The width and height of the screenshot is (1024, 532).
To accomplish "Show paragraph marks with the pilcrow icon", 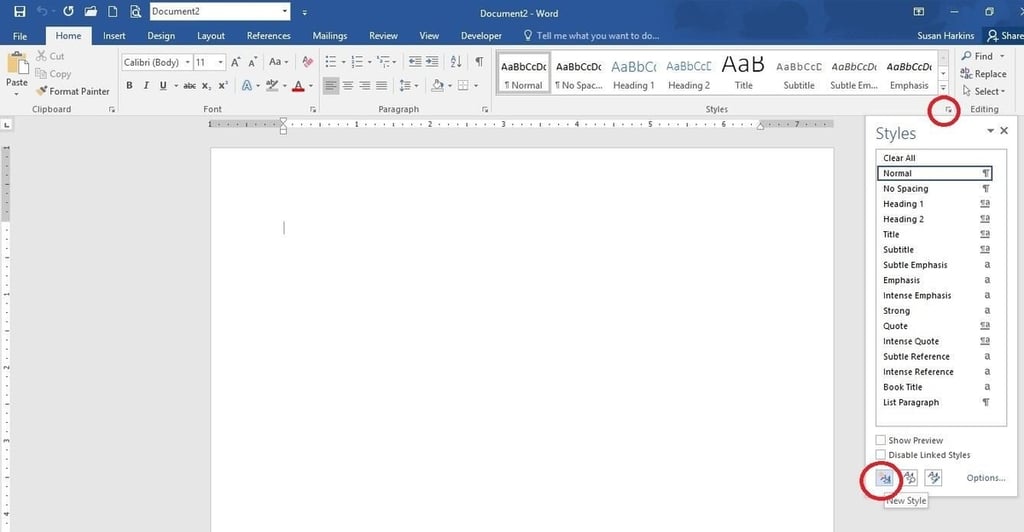I will point(479,61).
